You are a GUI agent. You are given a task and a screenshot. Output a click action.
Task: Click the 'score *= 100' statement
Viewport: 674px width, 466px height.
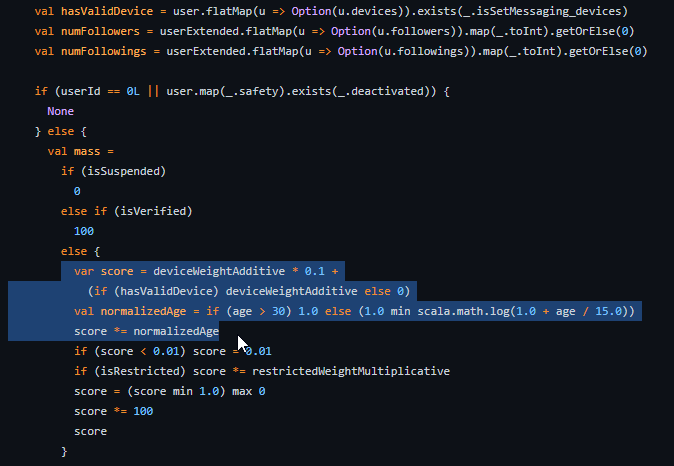[113, 411]
